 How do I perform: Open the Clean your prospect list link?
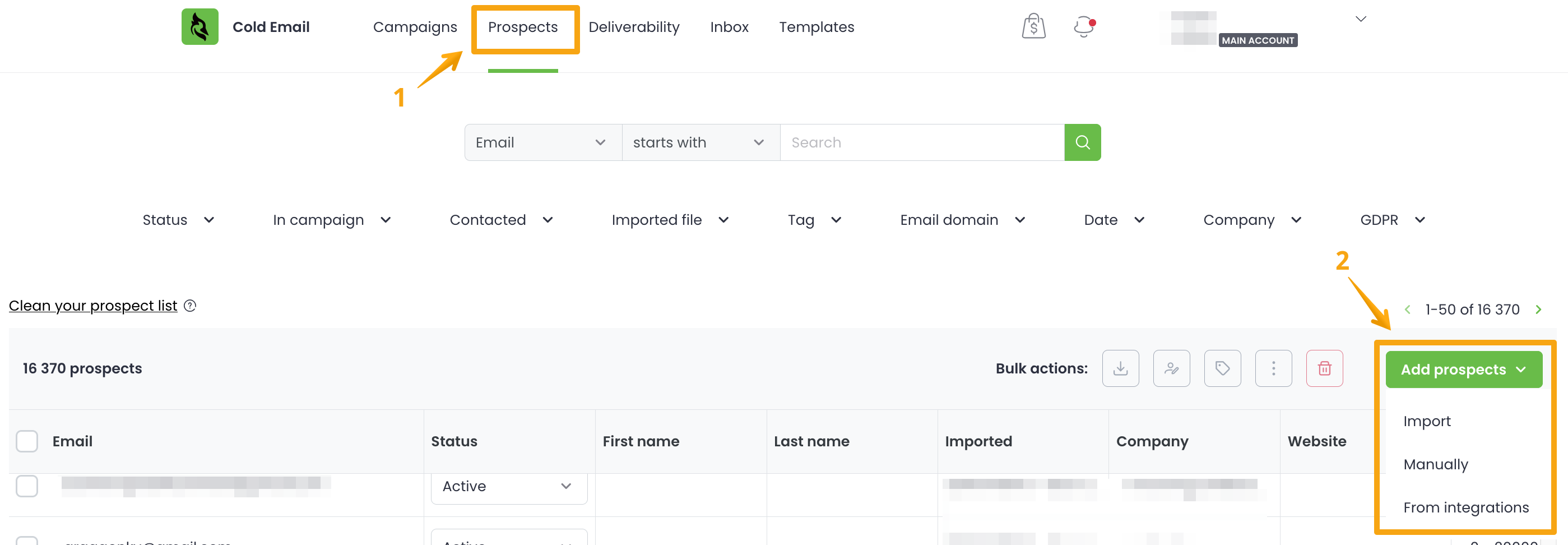(92, 305)
